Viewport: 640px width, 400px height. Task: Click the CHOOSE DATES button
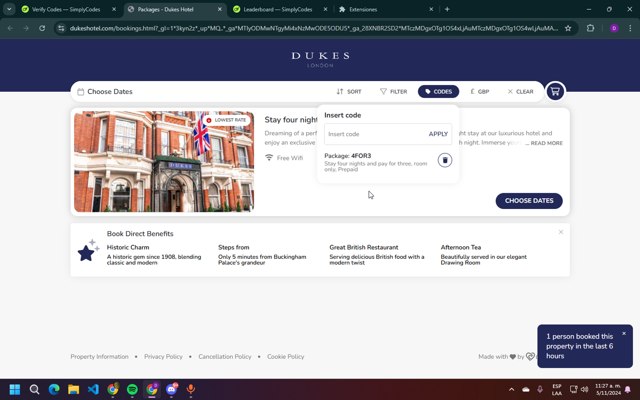click(529, 201)
